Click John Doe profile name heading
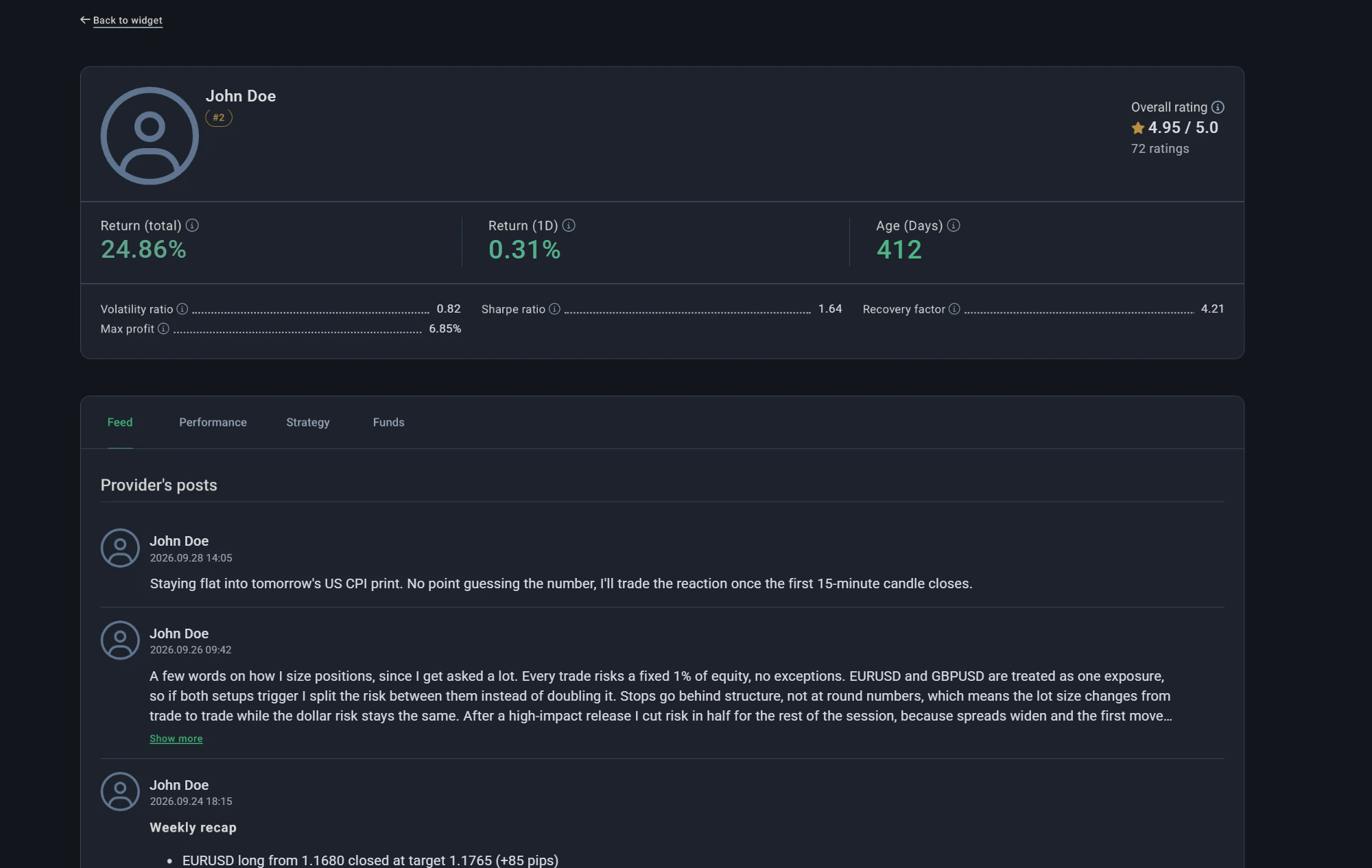 [x=241, y=97]
